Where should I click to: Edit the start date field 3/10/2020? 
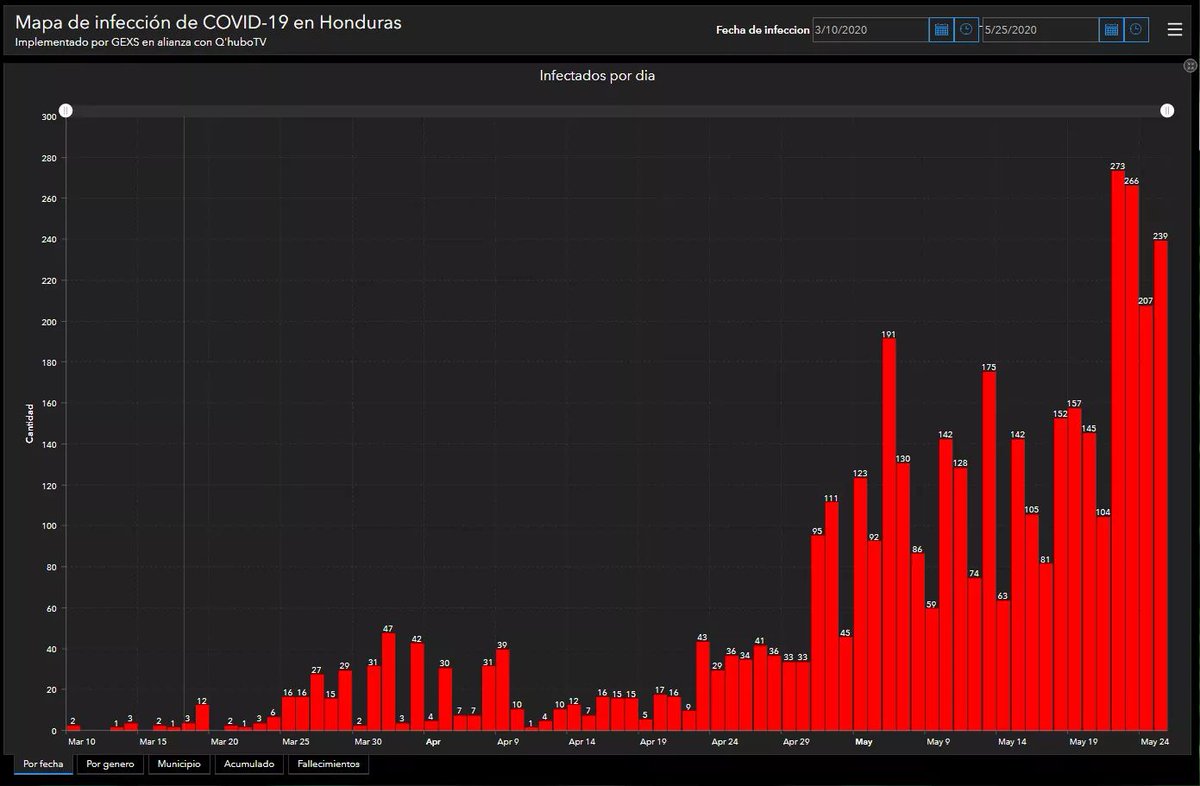(x=871, y=30)
